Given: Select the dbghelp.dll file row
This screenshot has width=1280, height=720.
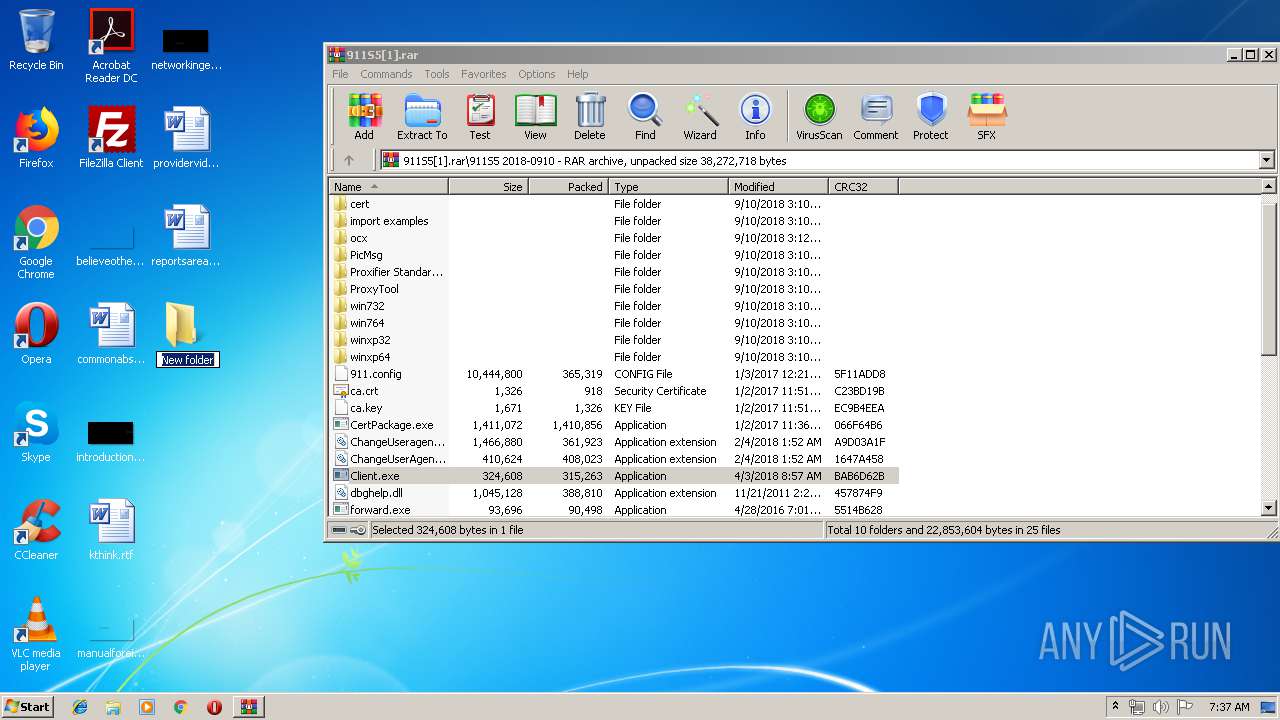Looking at the screenshot, I should pyautogui.click(x=613, y=493).
